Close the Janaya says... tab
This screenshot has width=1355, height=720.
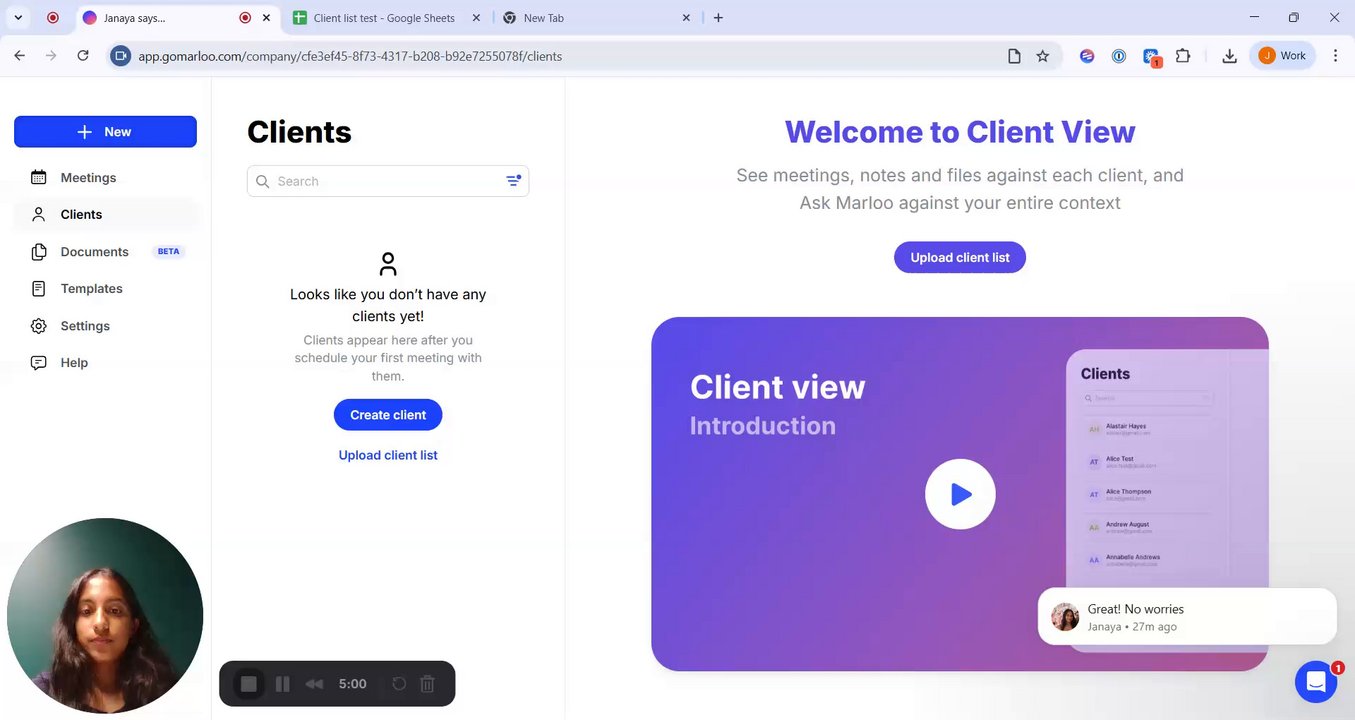pyautogui.click(x=266, y=18)
